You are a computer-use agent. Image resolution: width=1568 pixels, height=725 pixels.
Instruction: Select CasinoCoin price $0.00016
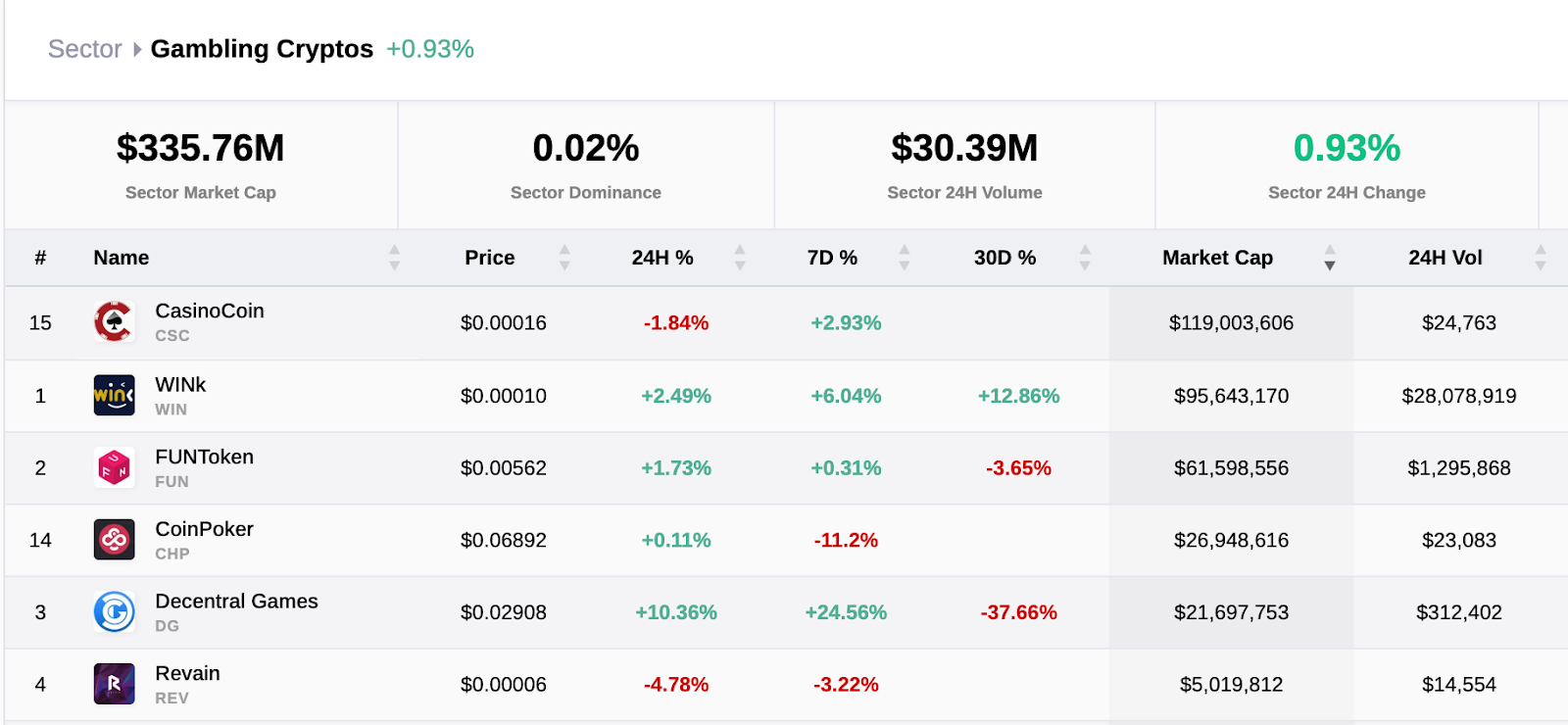tap(504, 322)
